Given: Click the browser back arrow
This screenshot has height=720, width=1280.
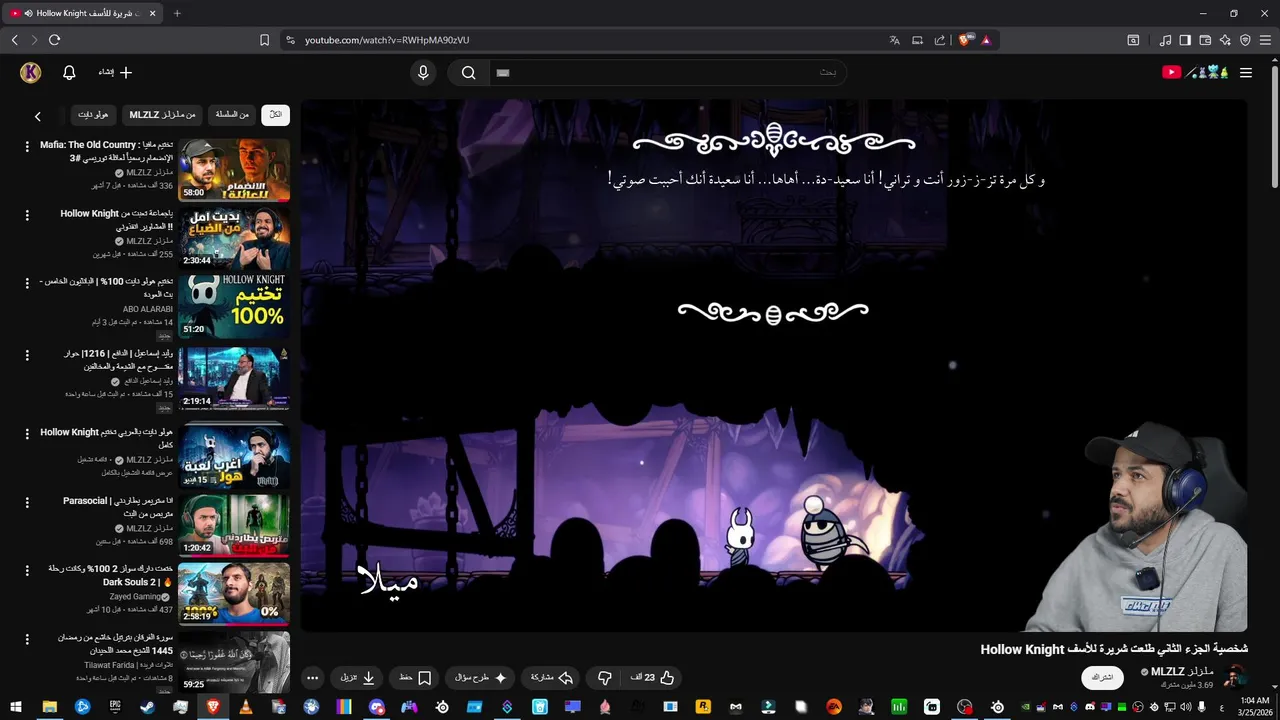Looking at the screenshot, I should pyautogui.click(x=14, y=40).
